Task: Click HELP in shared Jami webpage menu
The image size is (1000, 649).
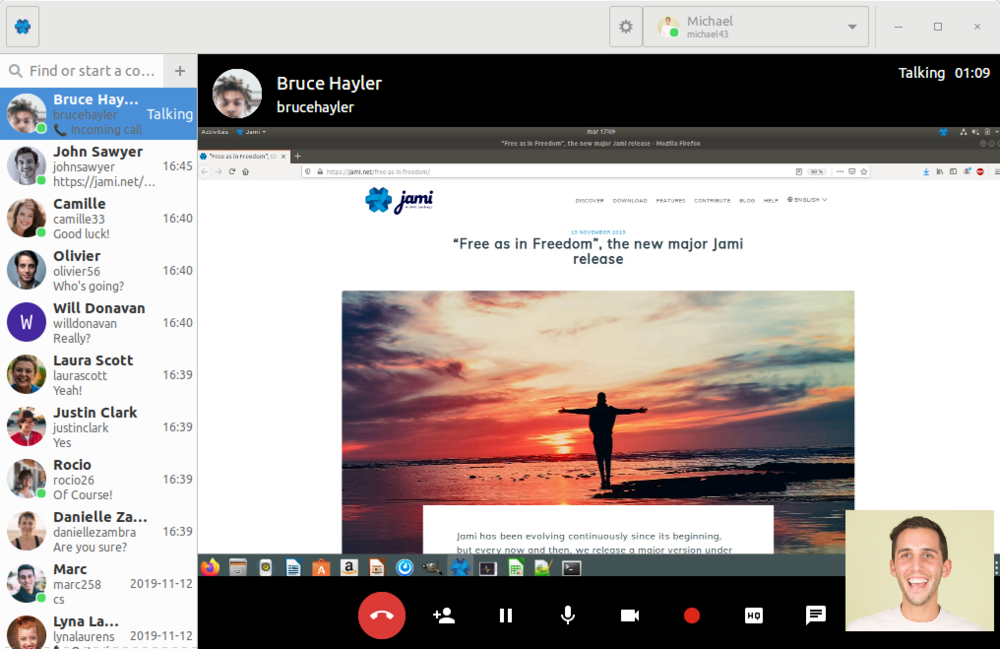Action: pos(771,201)
